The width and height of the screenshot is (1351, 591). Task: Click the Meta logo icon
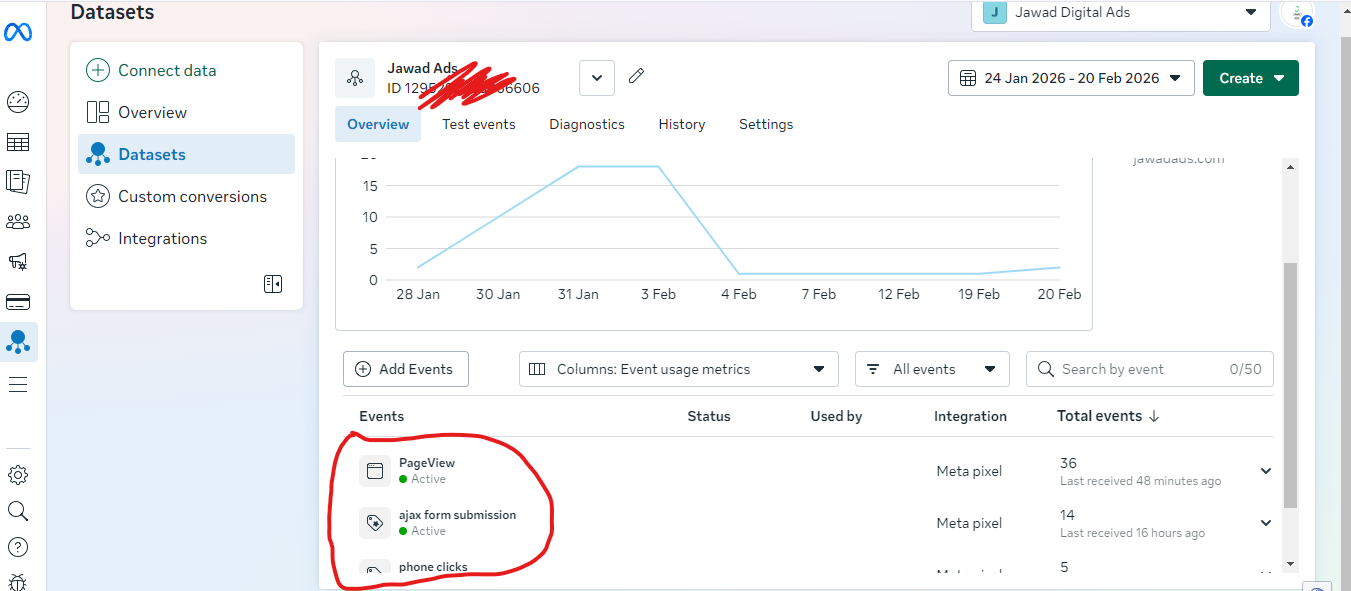(18, 33)
